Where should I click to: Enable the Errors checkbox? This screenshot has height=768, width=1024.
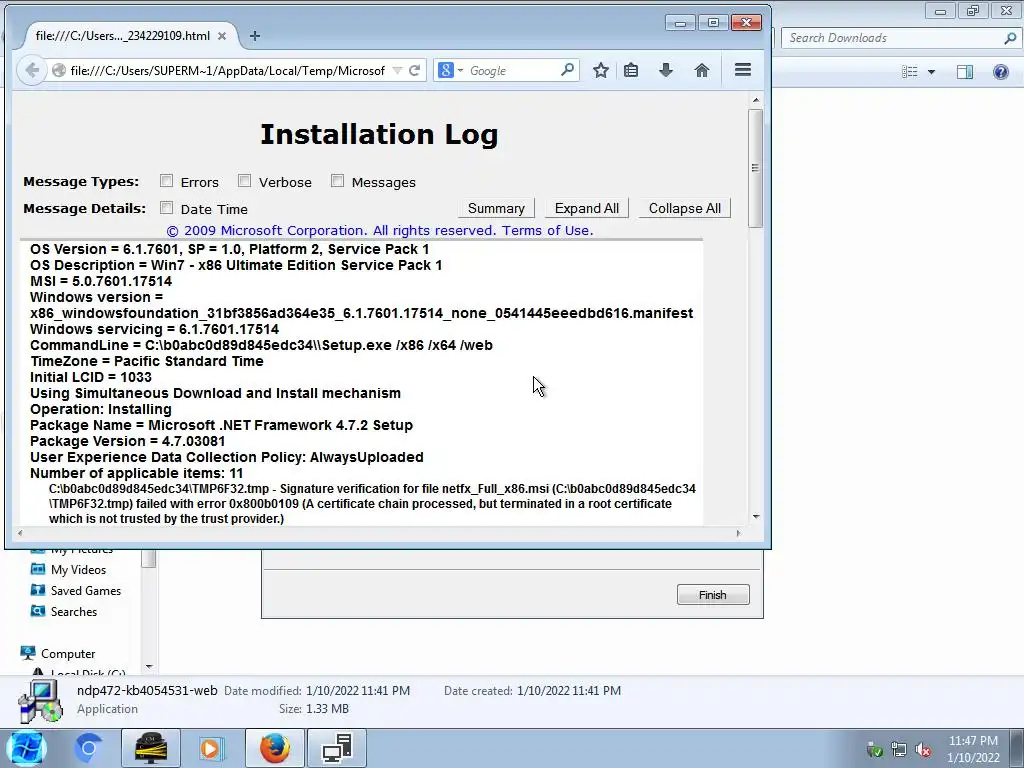pos(167,181)
